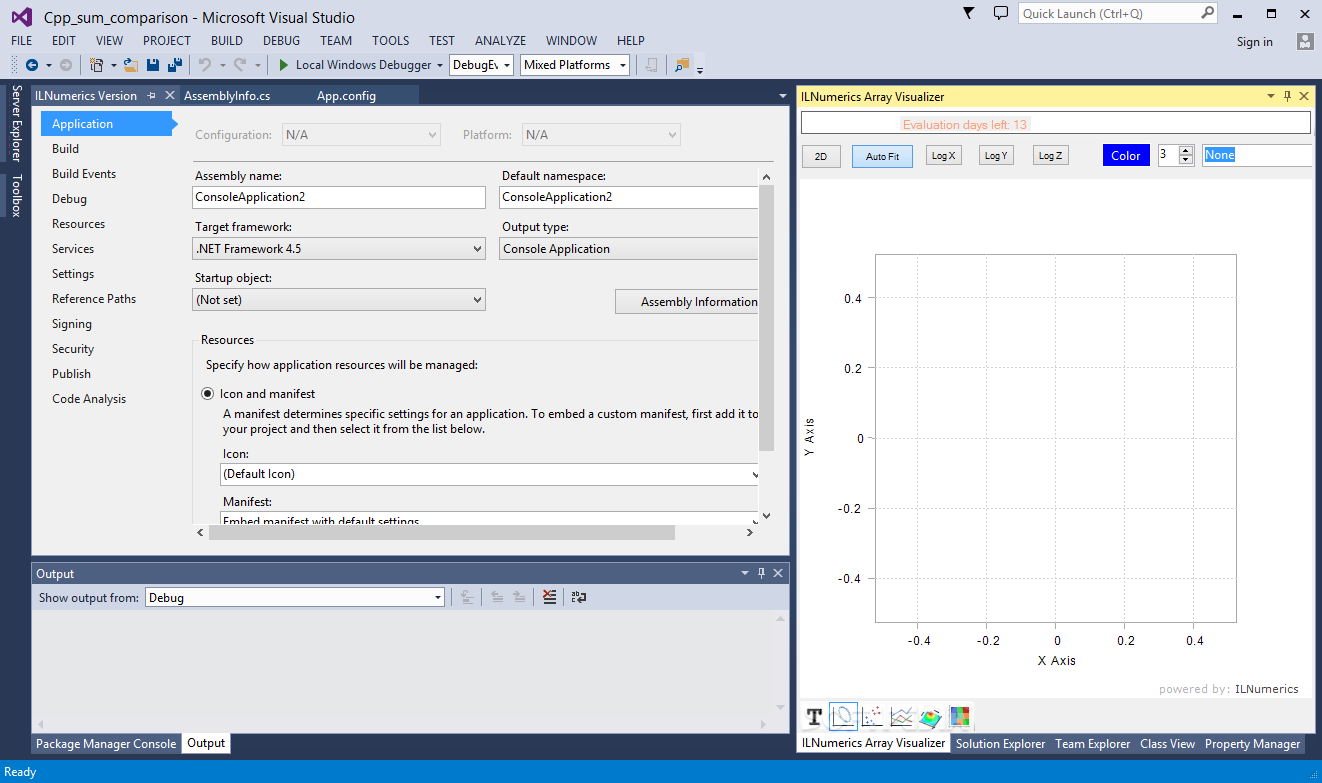Select the image color map icon in Visualizer
1322x783 pixels.
click(960, 716)
